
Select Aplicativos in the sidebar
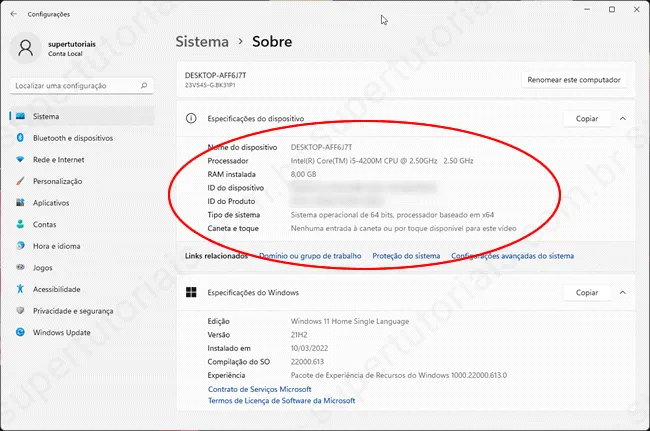pos(82,203)
